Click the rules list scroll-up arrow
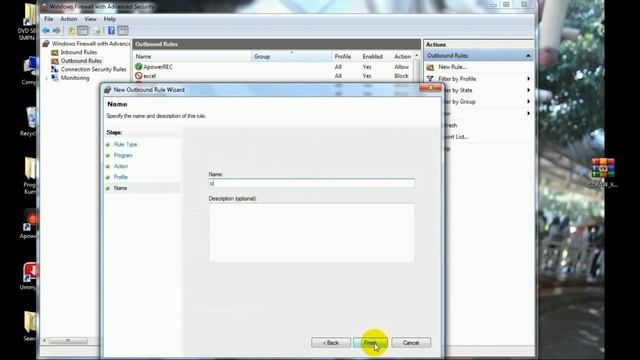640x360 pixels. point(417,55)
